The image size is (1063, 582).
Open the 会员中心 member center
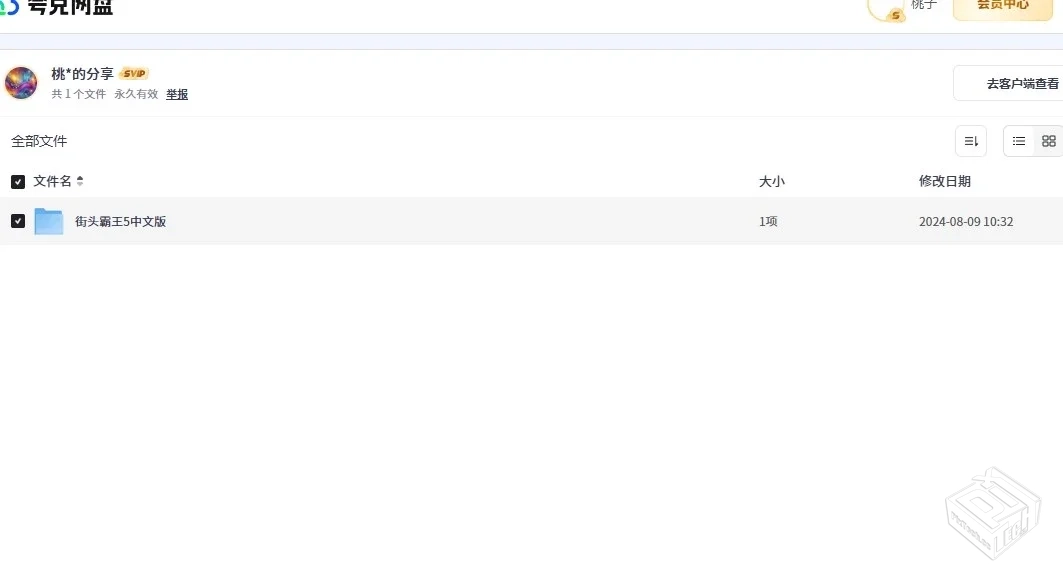(x=1002, y=6)
